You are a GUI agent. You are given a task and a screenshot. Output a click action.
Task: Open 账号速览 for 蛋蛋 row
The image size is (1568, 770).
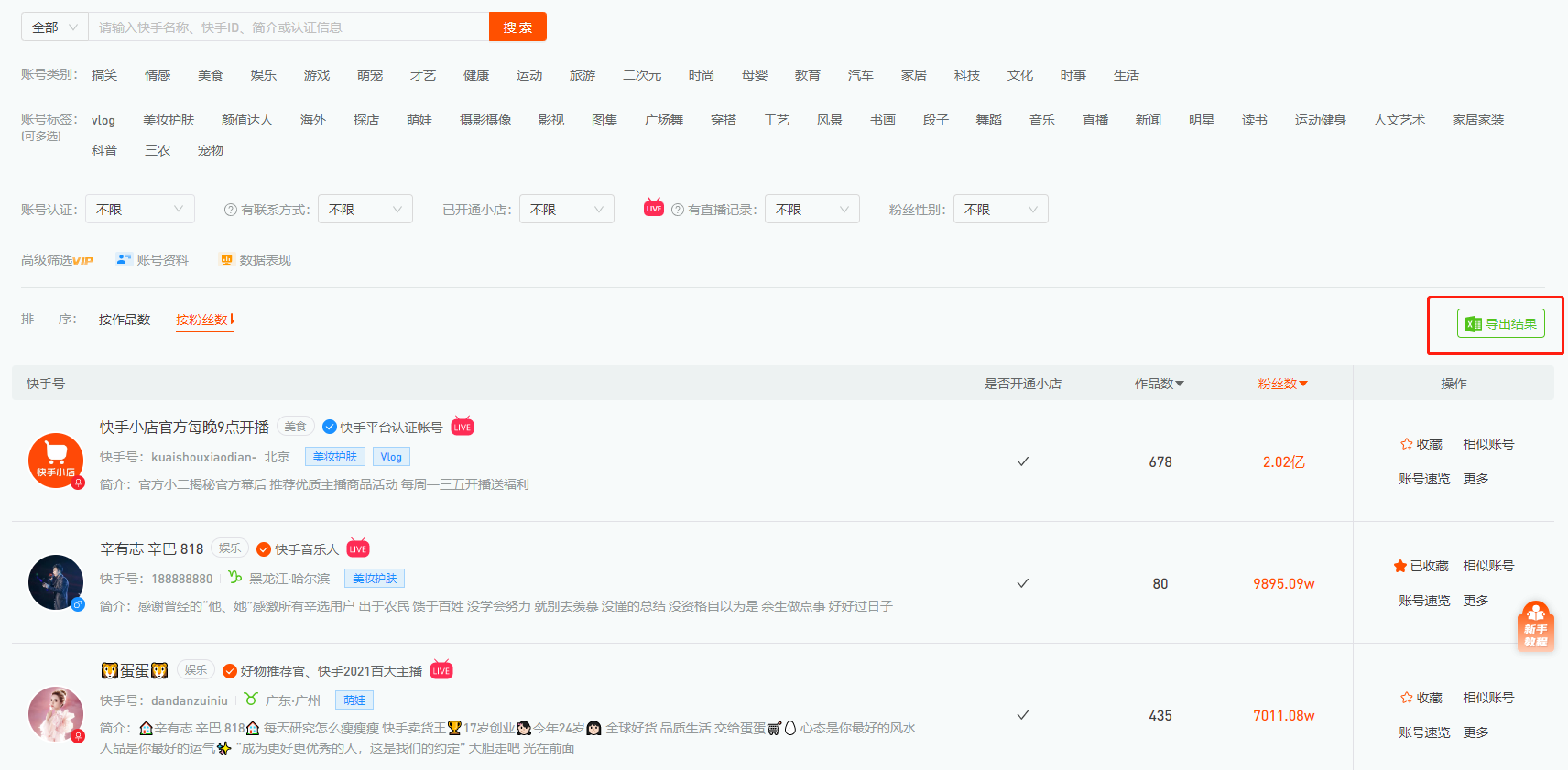pos(1424,732)
